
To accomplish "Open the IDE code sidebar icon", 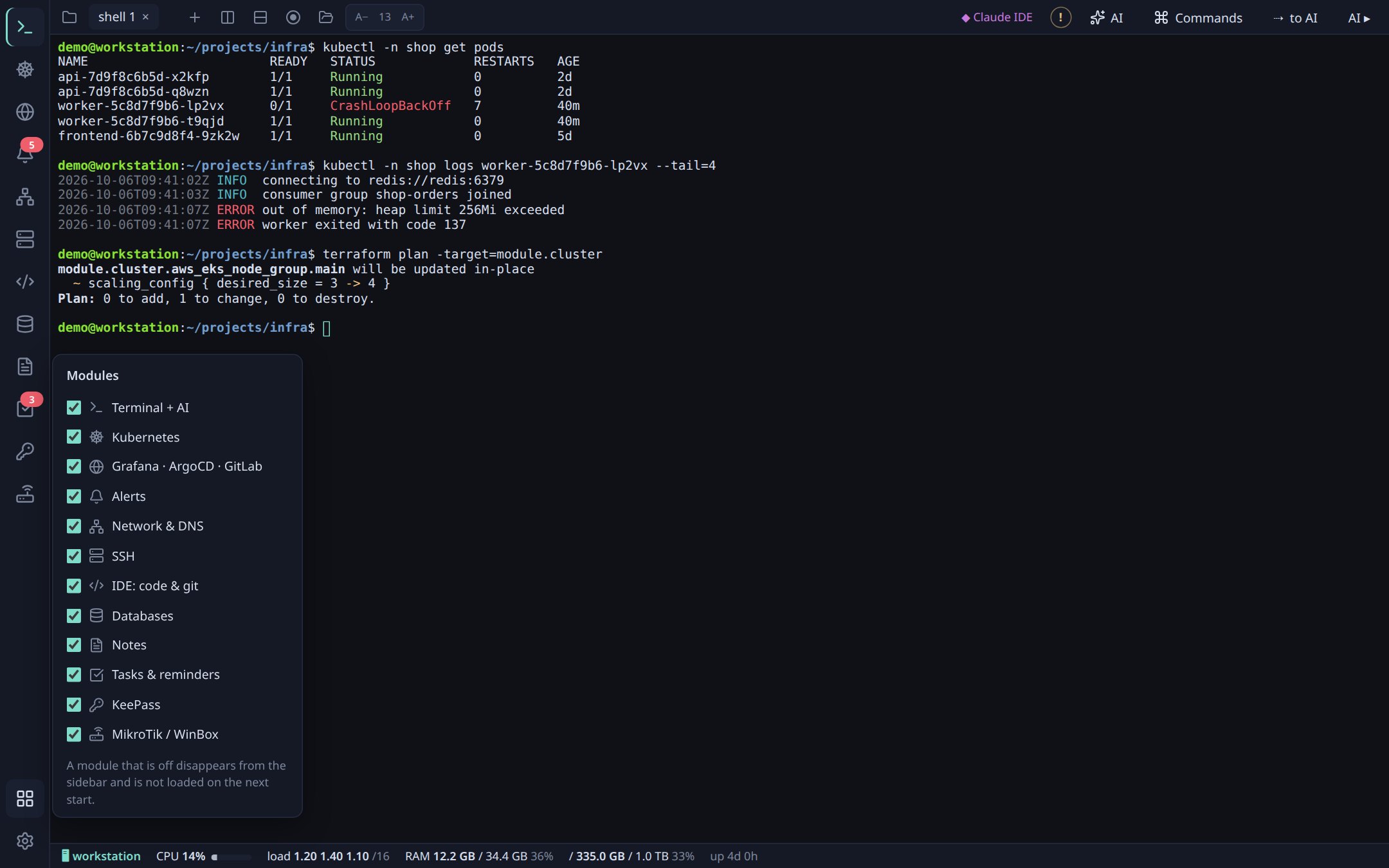I will [x=24, y=282].
